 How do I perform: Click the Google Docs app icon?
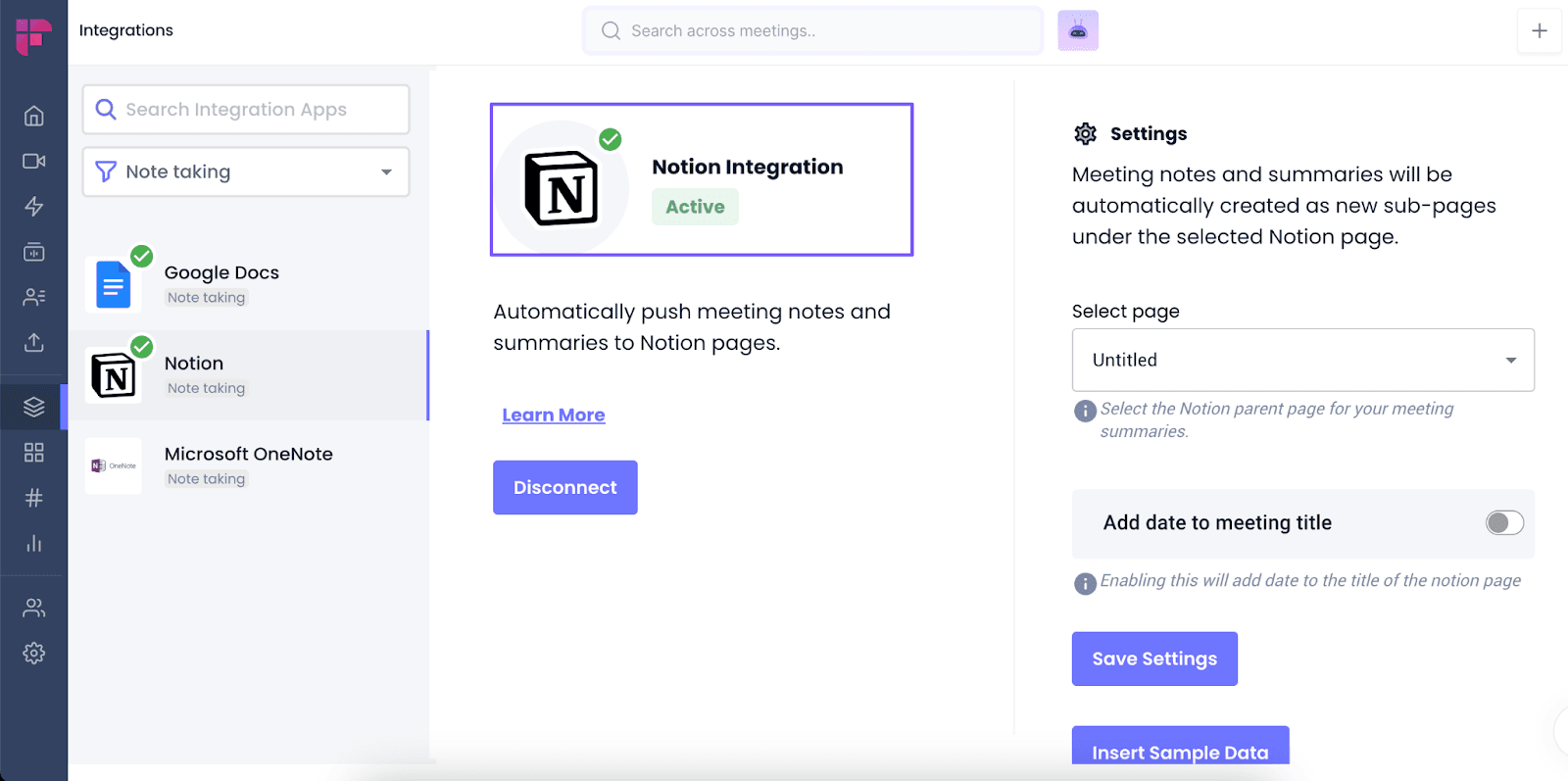click(114, 285)
